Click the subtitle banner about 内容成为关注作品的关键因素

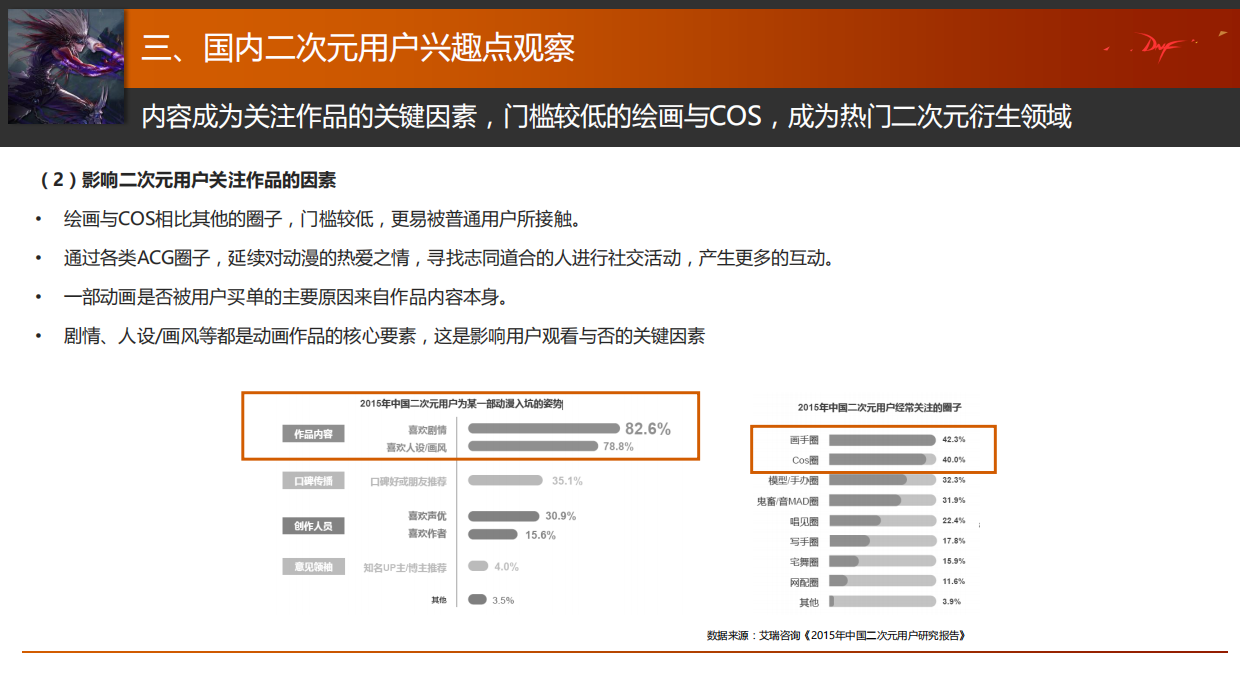click(610, 117)
